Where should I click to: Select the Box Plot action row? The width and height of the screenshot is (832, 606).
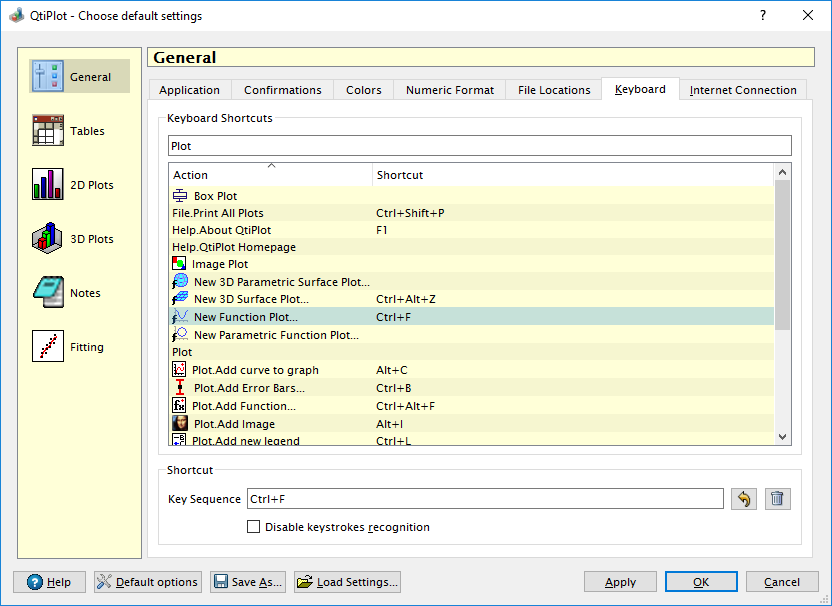pyautogui.click(x=215, y=196)
